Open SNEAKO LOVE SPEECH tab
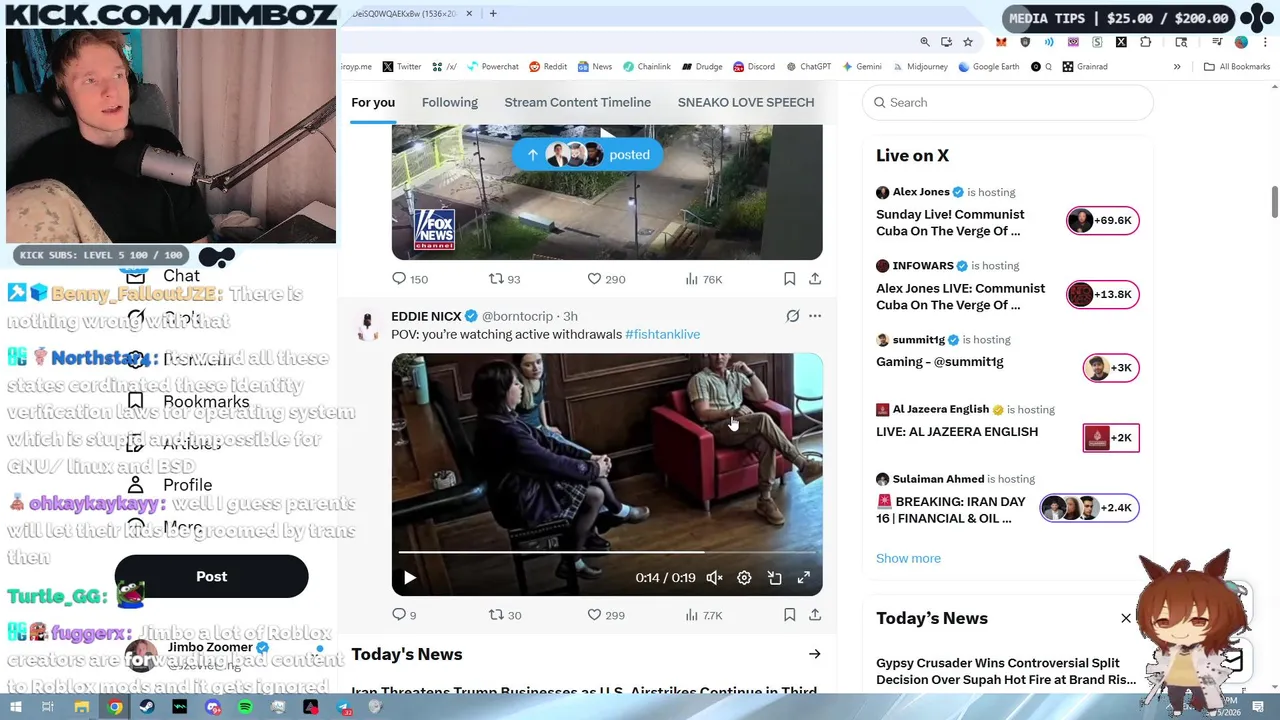Image resolution: width=1280 pixels, height=720 pixels. coord(746,102)
